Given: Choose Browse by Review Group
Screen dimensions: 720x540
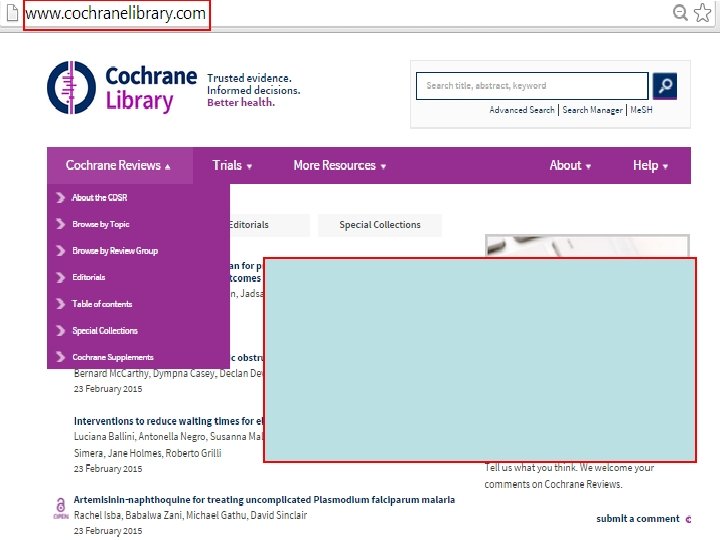Looking at the screenshot, I should coord(115,251).
